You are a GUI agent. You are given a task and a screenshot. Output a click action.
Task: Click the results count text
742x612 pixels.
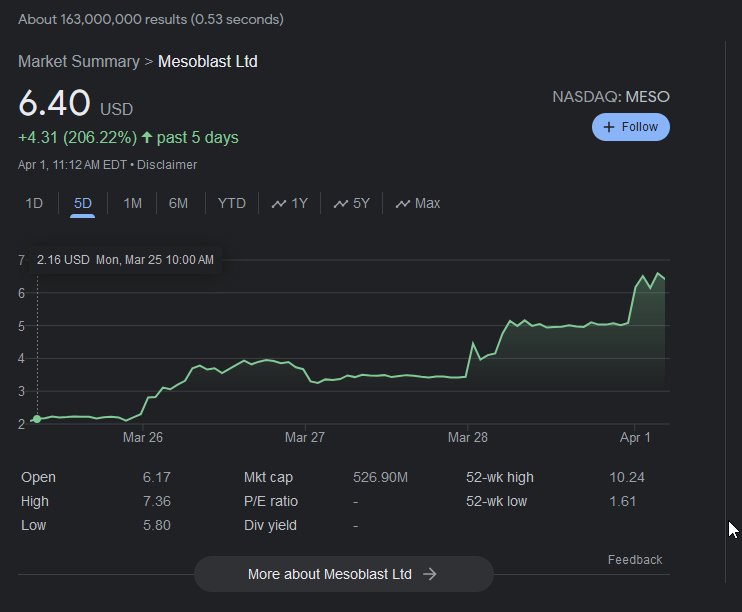tap(151, 19)
